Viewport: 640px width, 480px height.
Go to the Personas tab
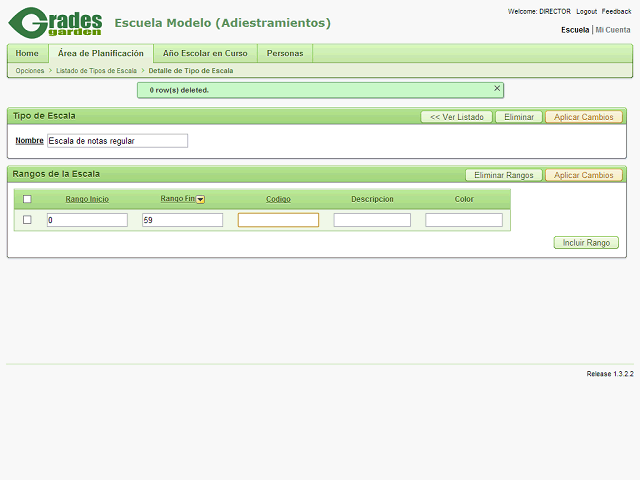point(285,53)
